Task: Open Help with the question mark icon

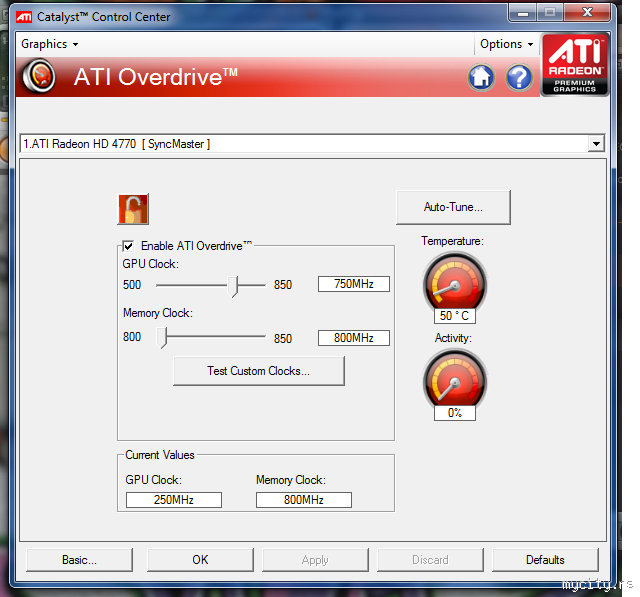Action: tap(519, 77)
